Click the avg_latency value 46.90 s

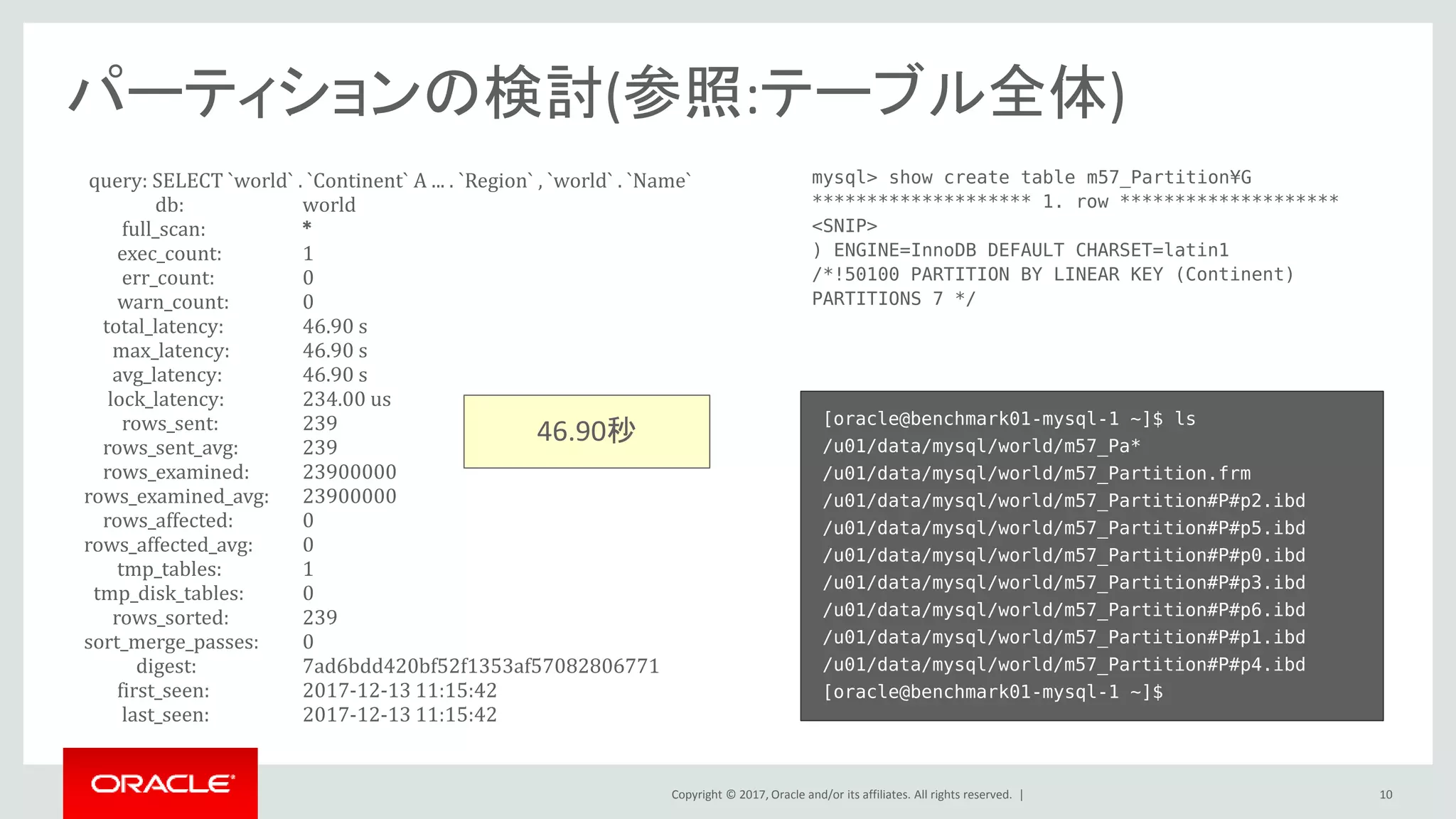coord(335,375)
